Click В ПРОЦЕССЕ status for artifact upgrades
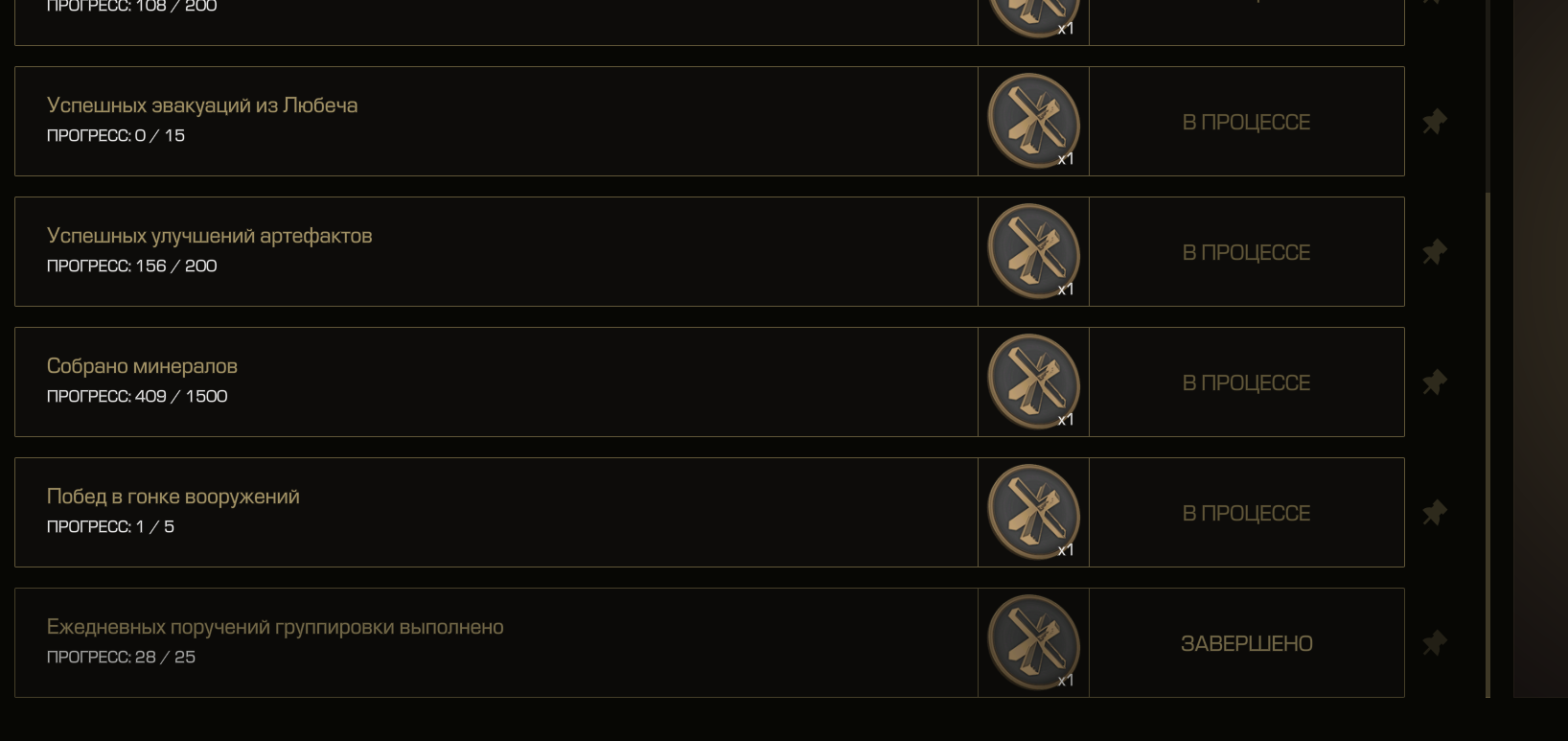The image size is (1568, 741). pos(1246,253)
